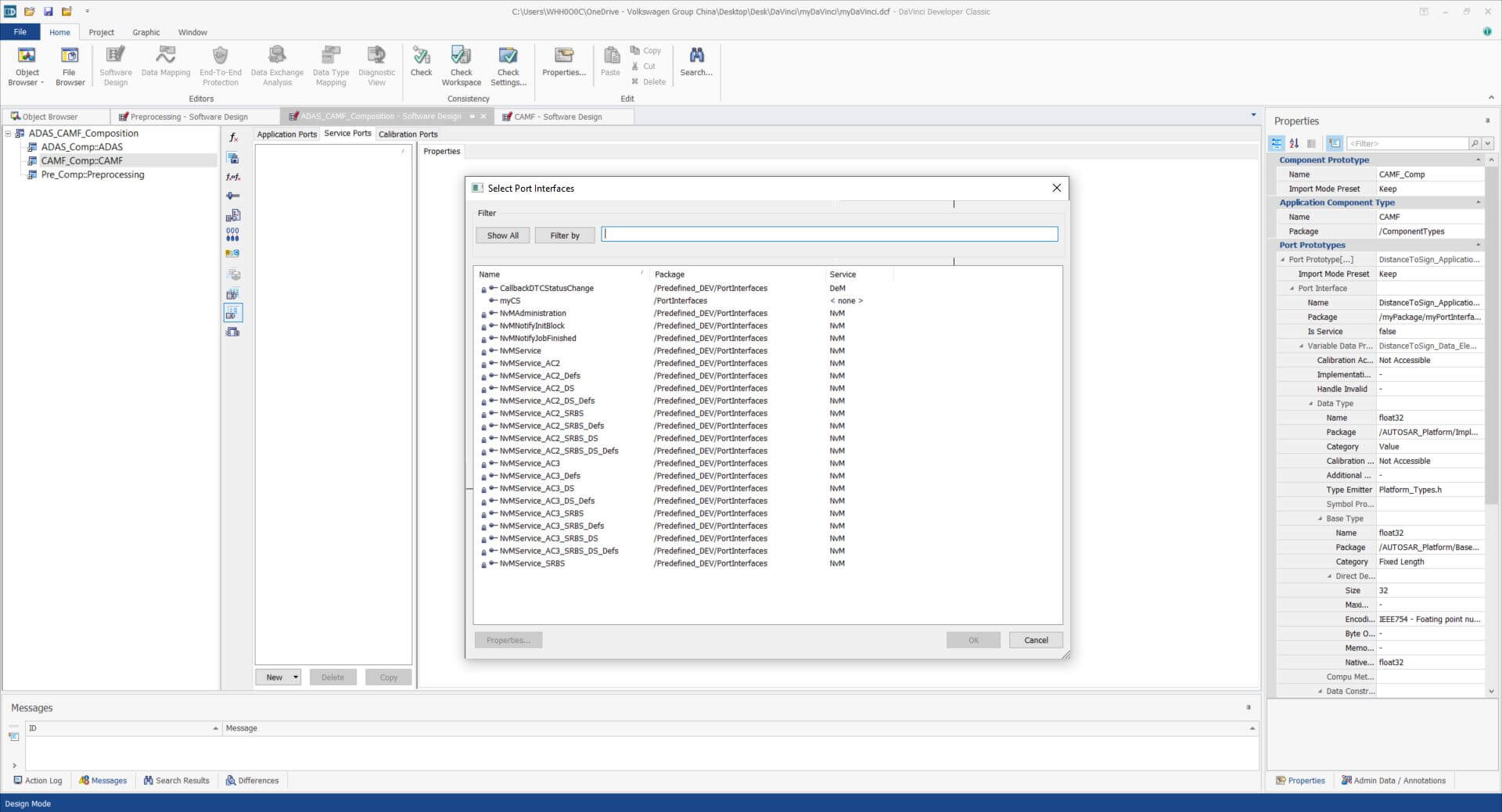
Task: Cancel the Select Port Interfaces dialog
Action: [1035, 640]
